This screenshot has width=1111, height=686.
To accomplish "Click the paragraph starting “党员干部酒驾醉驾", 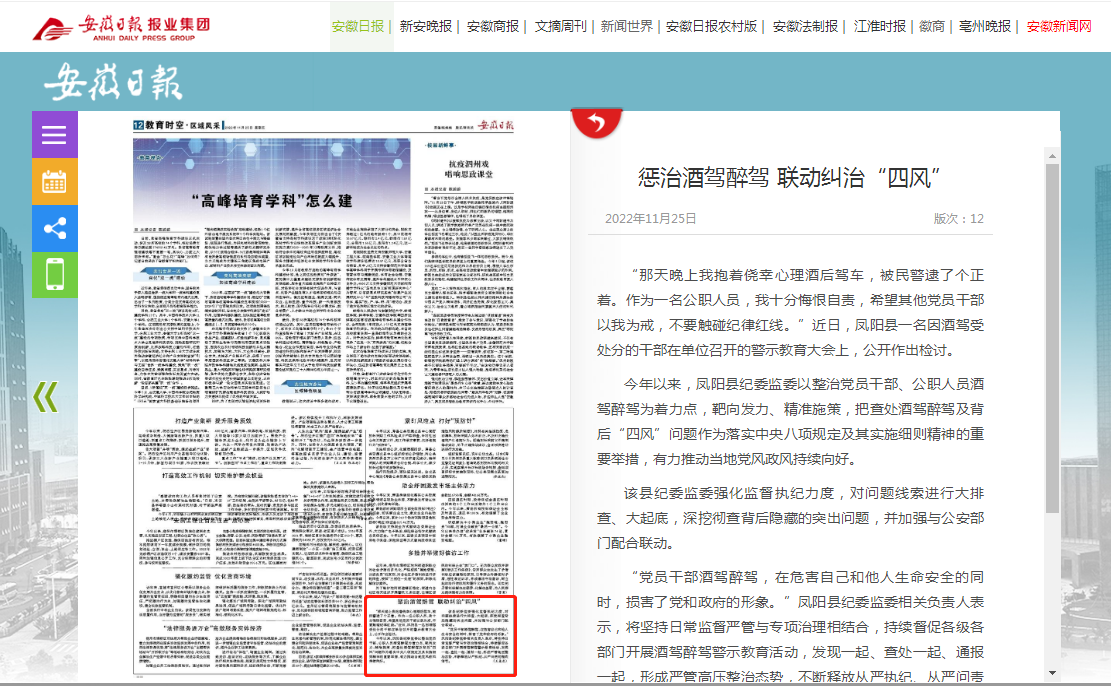I will coord(790,626).
